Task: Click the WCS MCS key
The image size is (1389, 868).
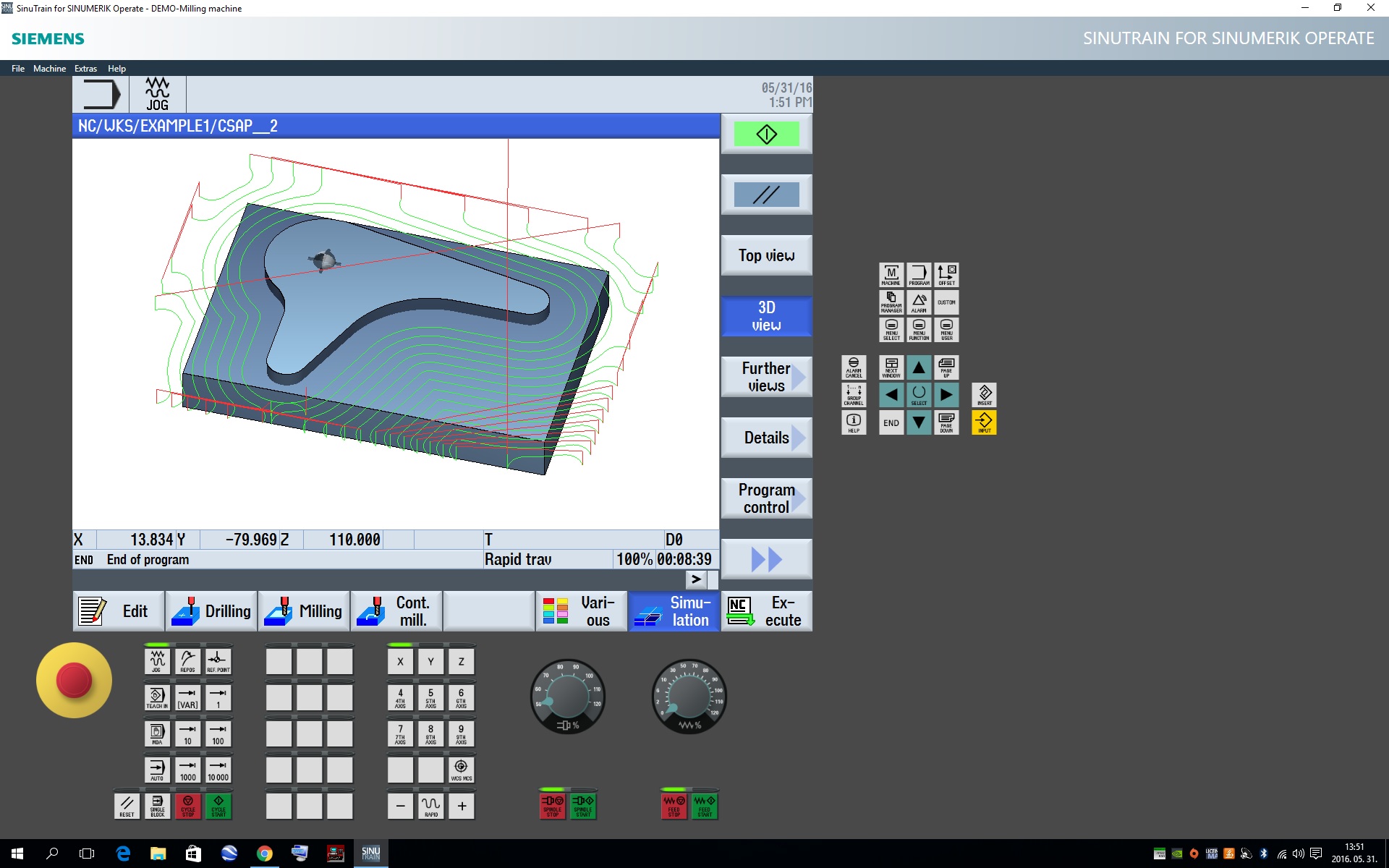Action: [461, 770]
